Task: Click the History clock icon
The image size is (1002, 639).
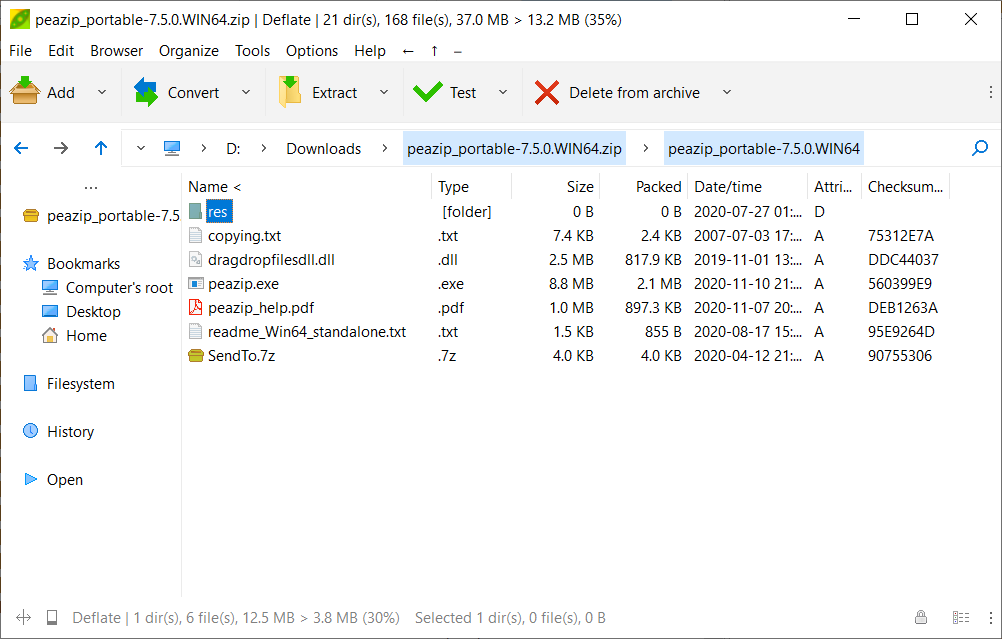Action: click(x=30, y=431)
